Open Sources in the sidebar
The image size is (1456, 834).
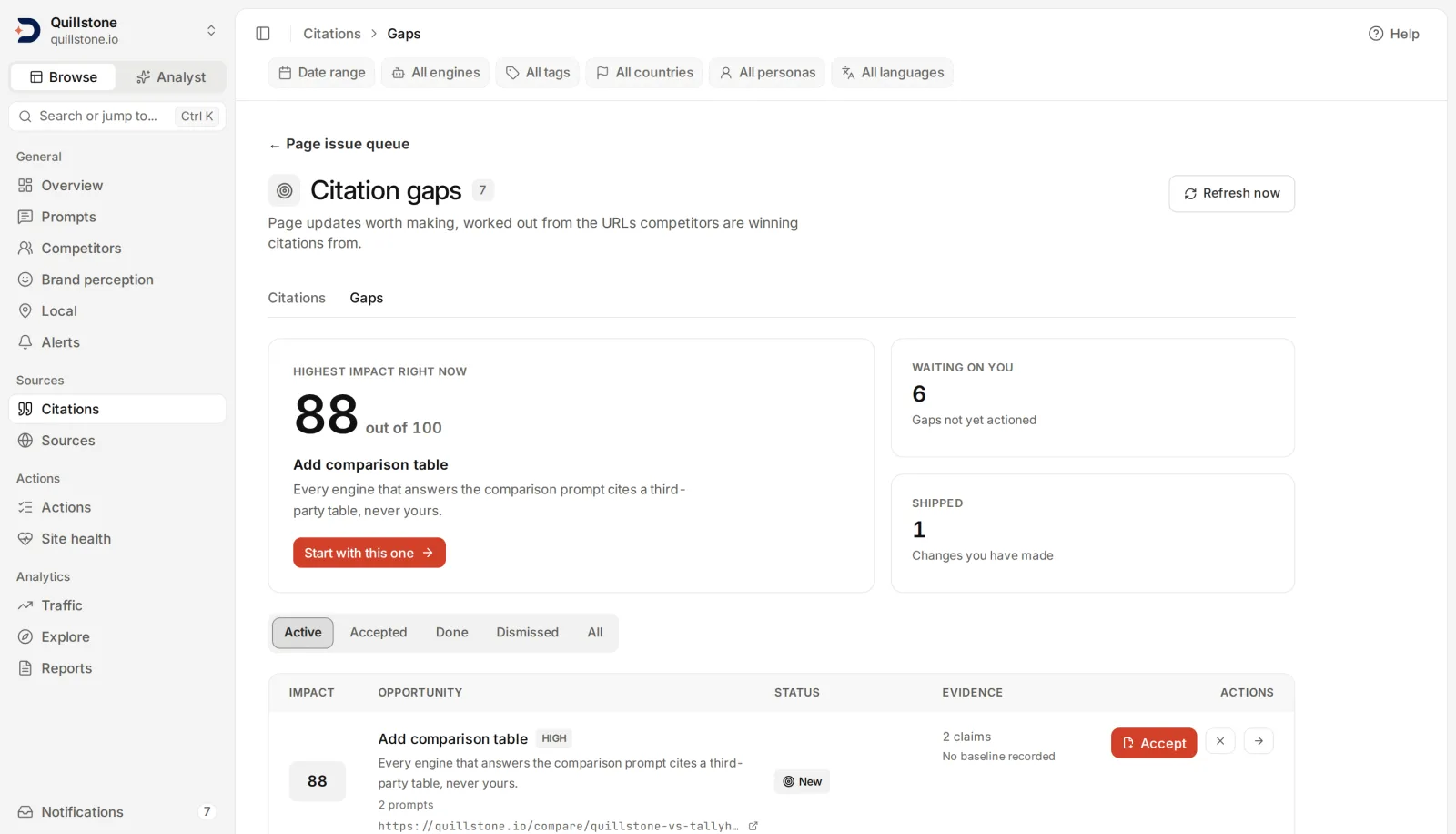[x=117, y=441]
